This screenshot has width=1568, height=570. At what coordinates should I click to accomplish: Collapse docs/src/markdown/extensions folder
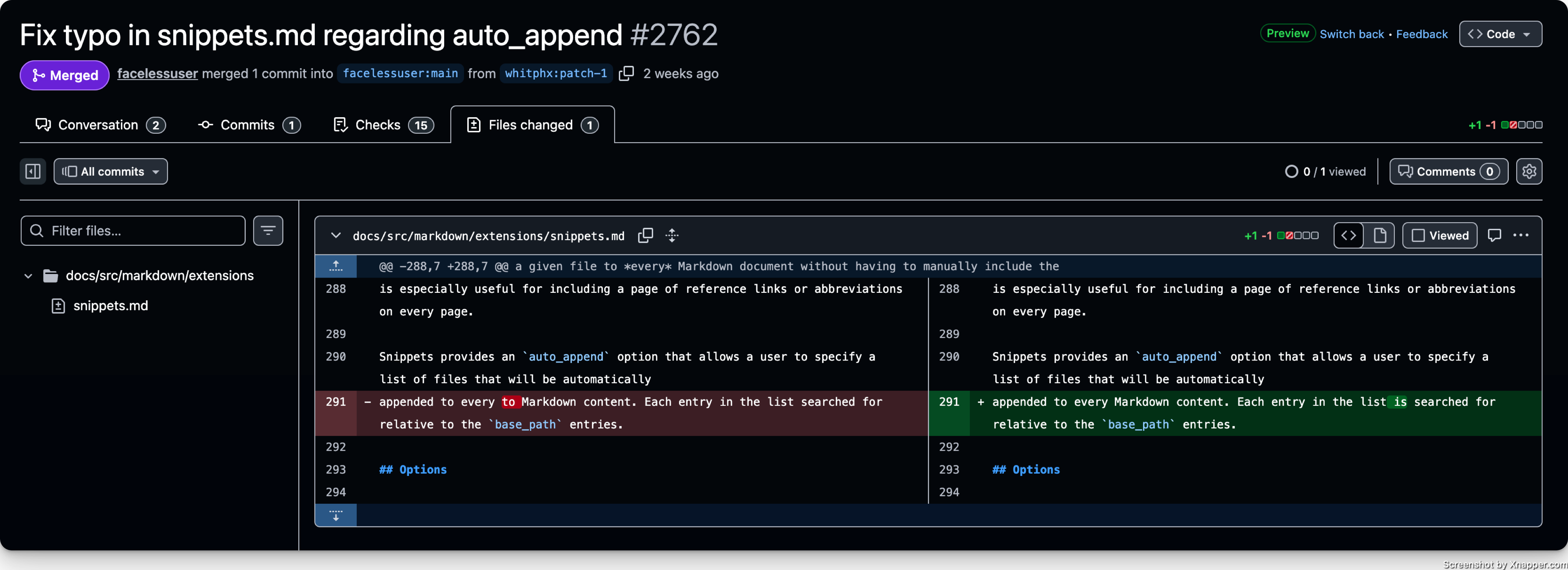pos(28,276)
